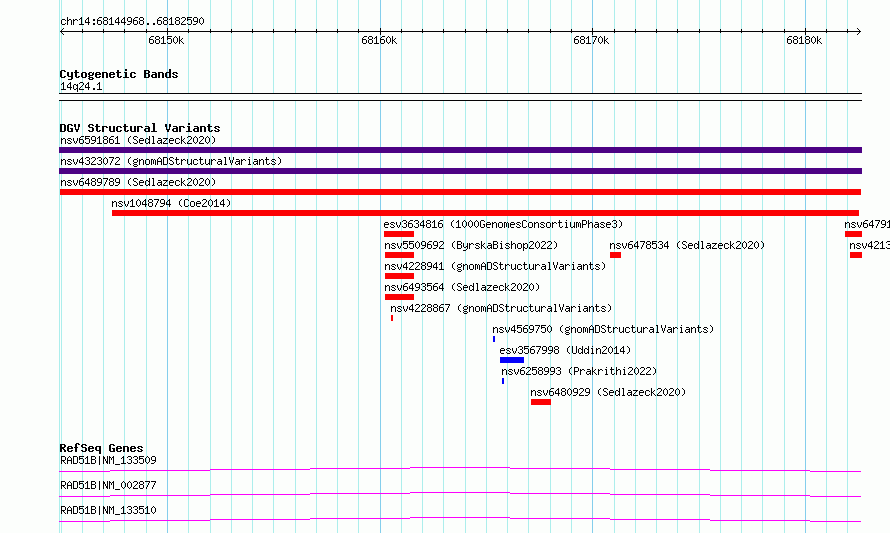This screenshot has height=533, width=890.
Task: Click the red nsv4228941 variant bar
Action: 400,276
